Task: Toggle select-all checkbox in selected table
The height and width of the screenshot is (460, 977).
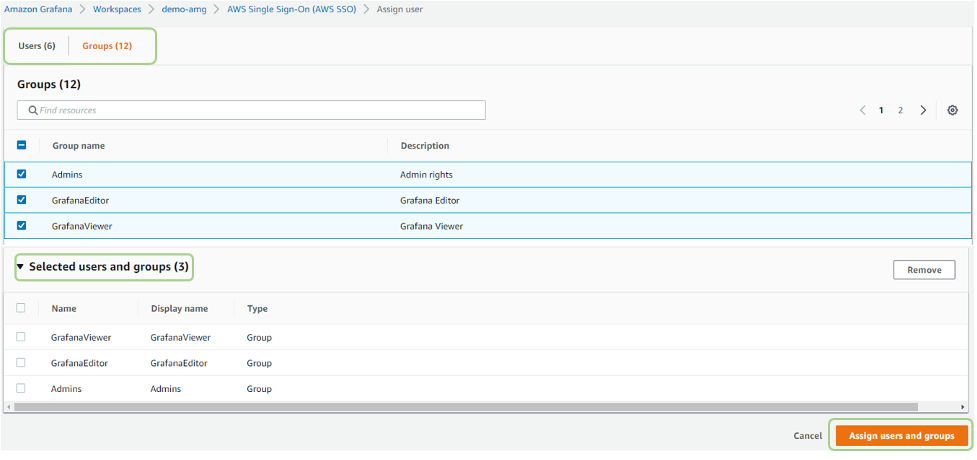Action: tap(21, 308)
